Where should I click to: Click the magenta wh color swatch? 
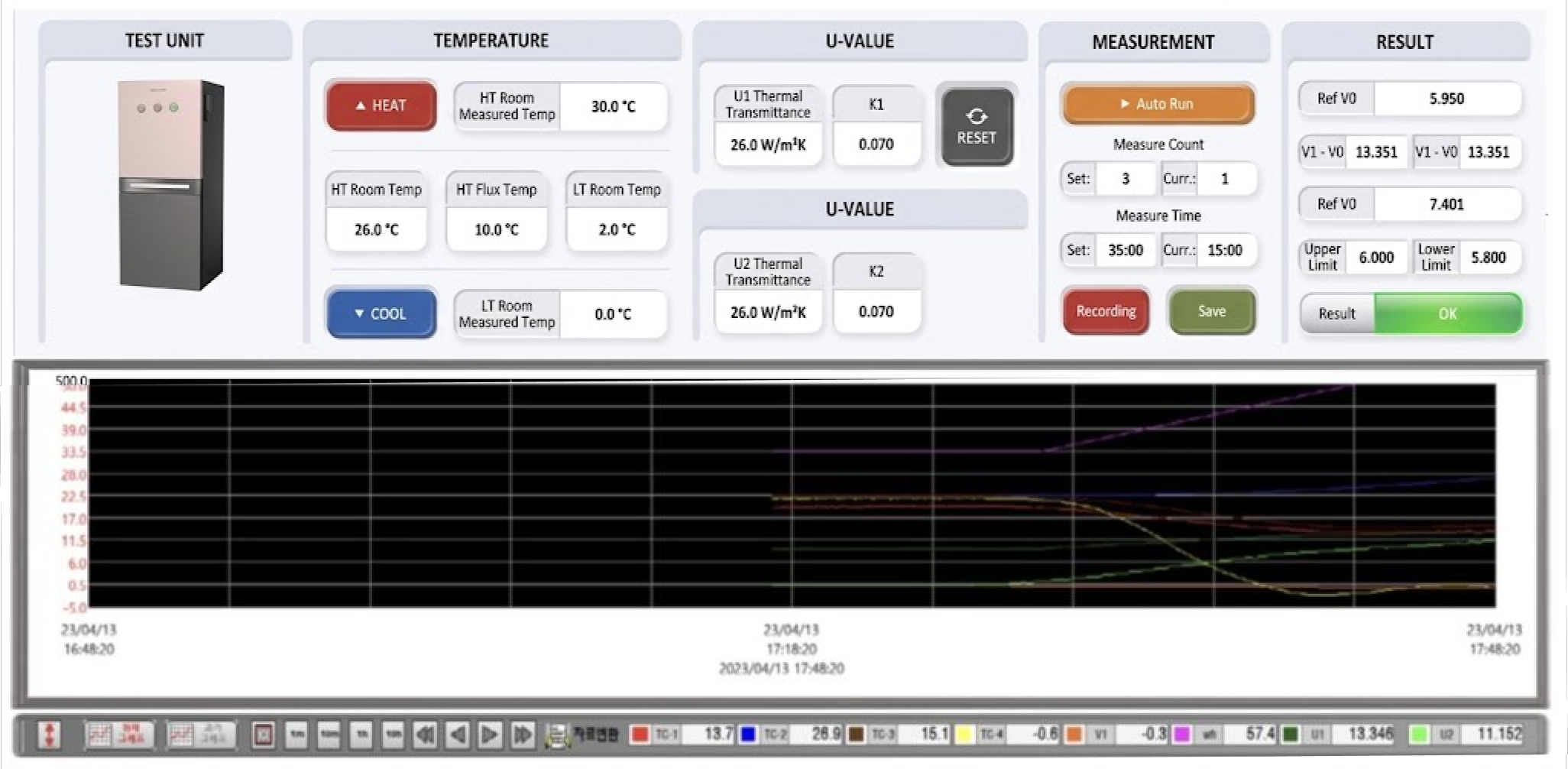[1182, 734]
